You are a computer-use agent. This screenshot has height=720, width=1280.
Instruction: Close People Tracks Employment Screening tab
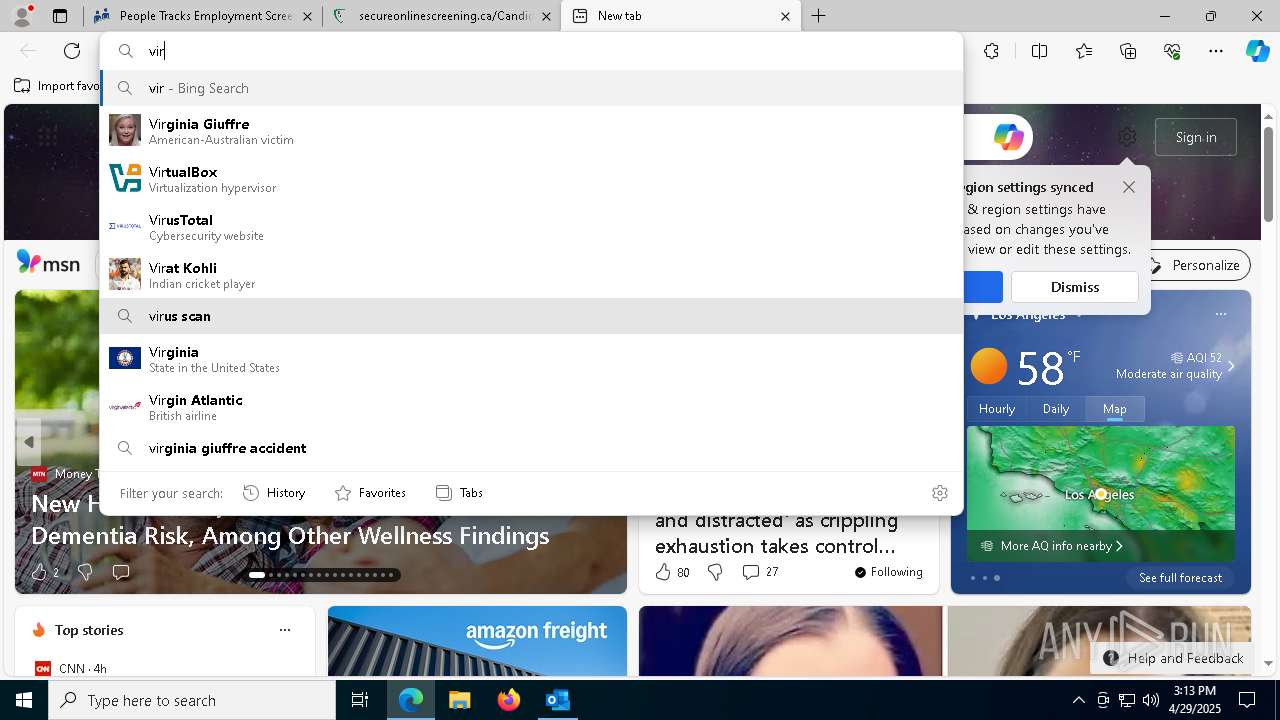tap(307, 16)
